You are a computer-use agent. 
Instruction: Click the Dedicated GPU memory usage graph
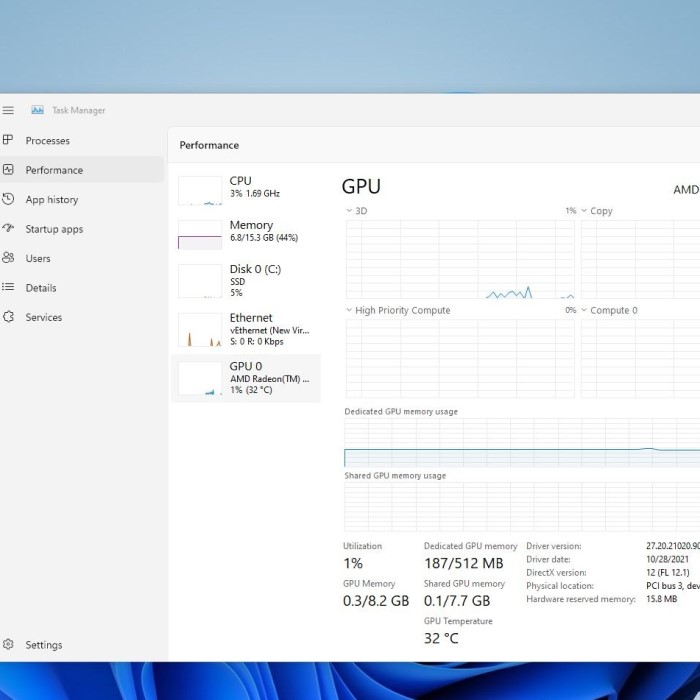520,444
